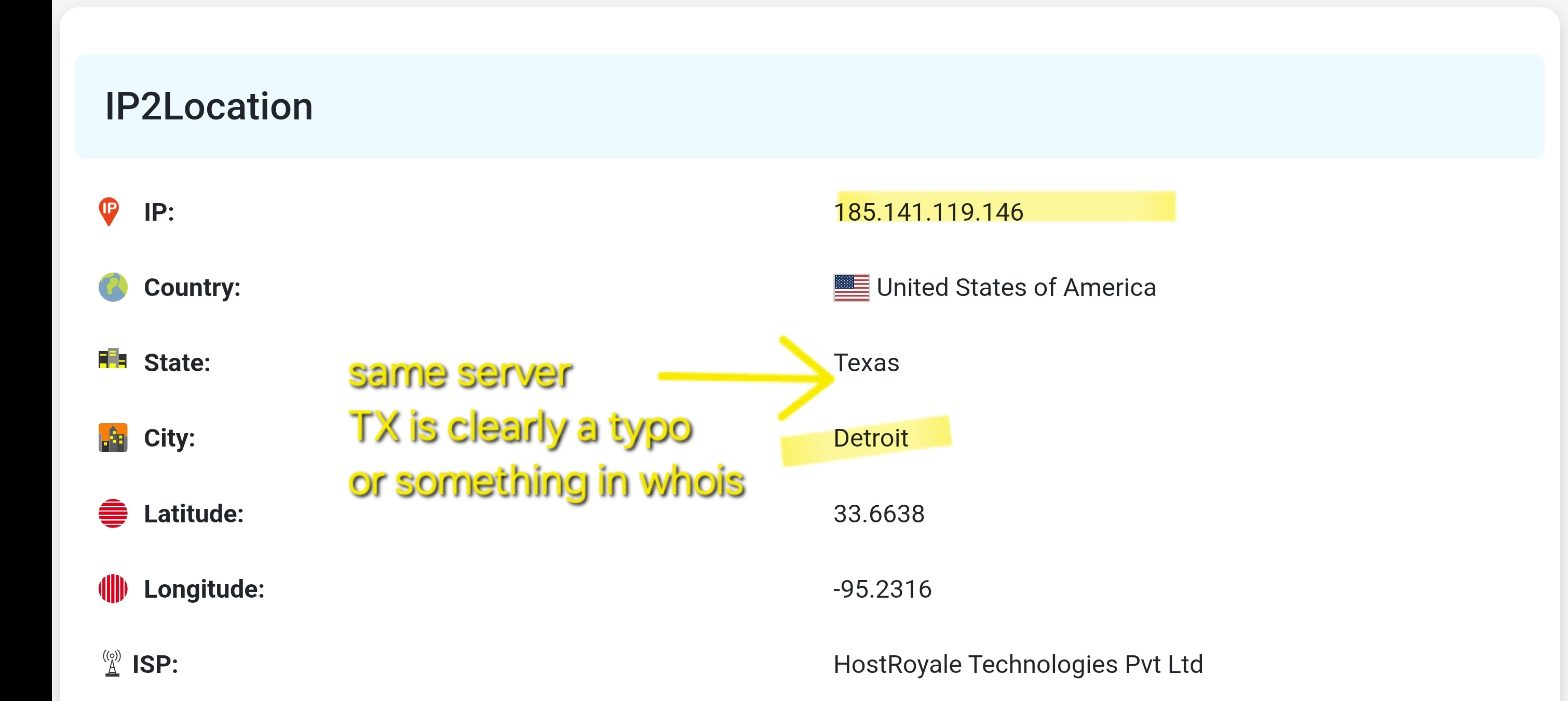The height and width of the screenshot is (701, 1568).
Task: Click the red longitude globe icon
Action: 113,588
